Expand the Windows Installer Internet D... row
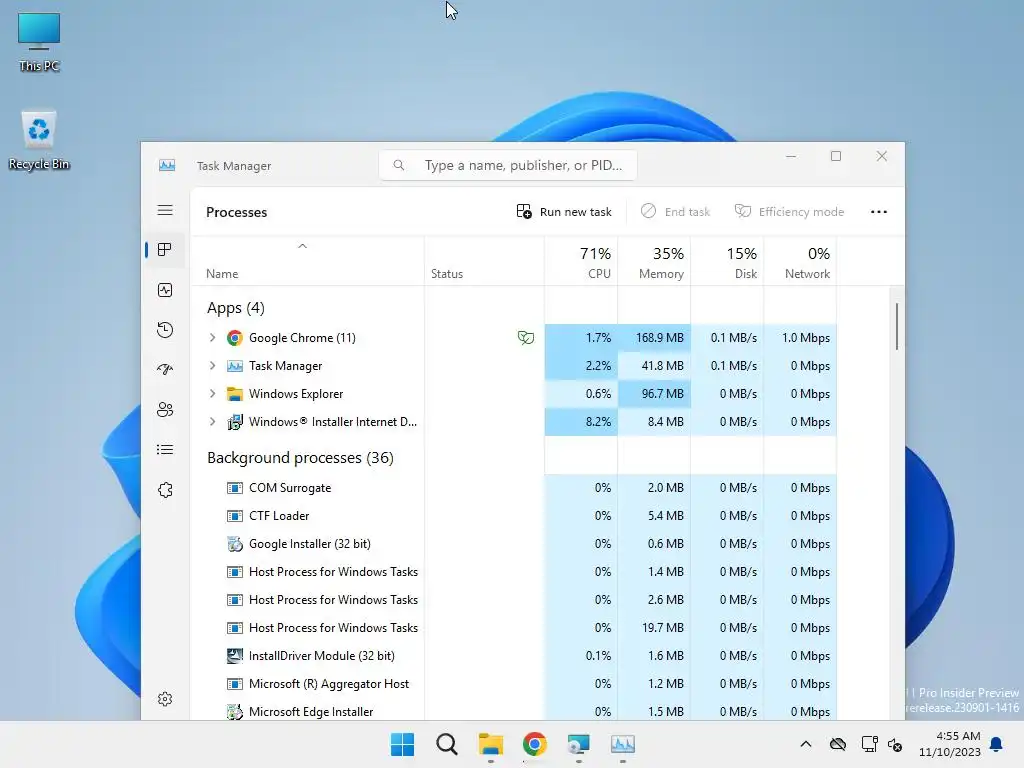Viewport: 1024px width, 768px height. tap(212, 422)
